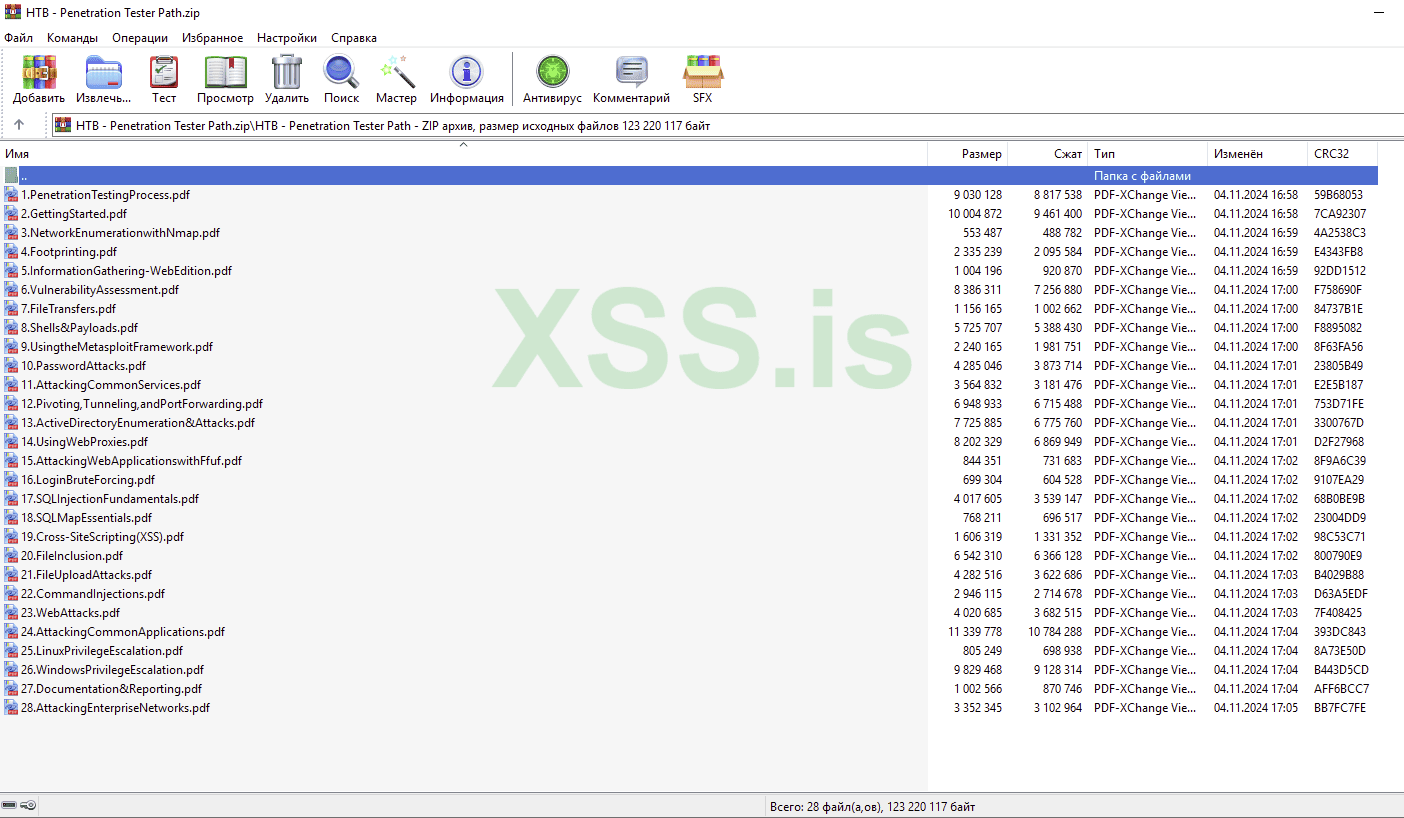The image size is (1404, 818).
Task: Open the Просмотр (View) tool
Action: pyautogui.click(x=225, y=72)
